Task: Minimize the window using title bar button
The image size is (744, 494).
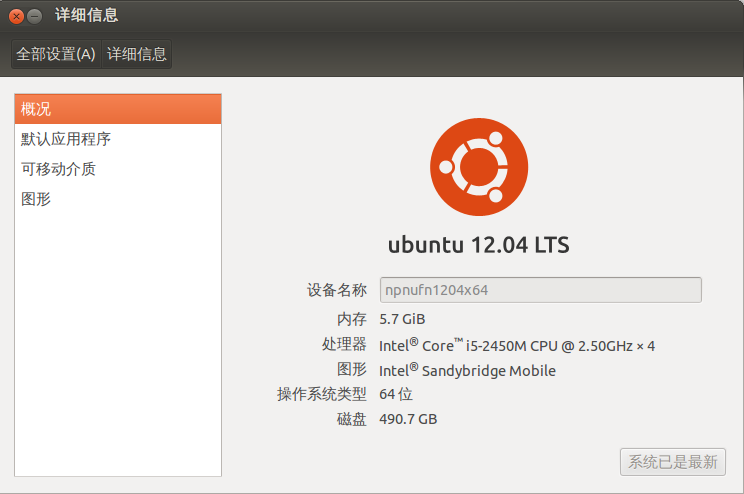Action: point(34,17)
